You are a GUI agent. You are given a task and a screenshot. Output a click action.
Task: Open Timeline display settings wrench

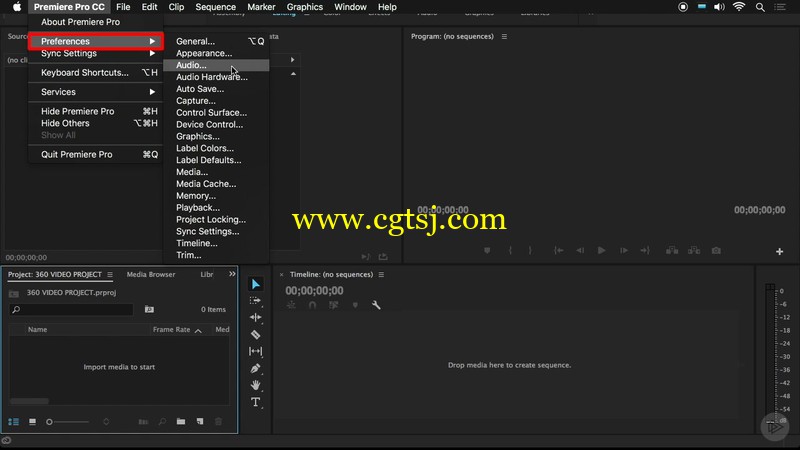376,305
